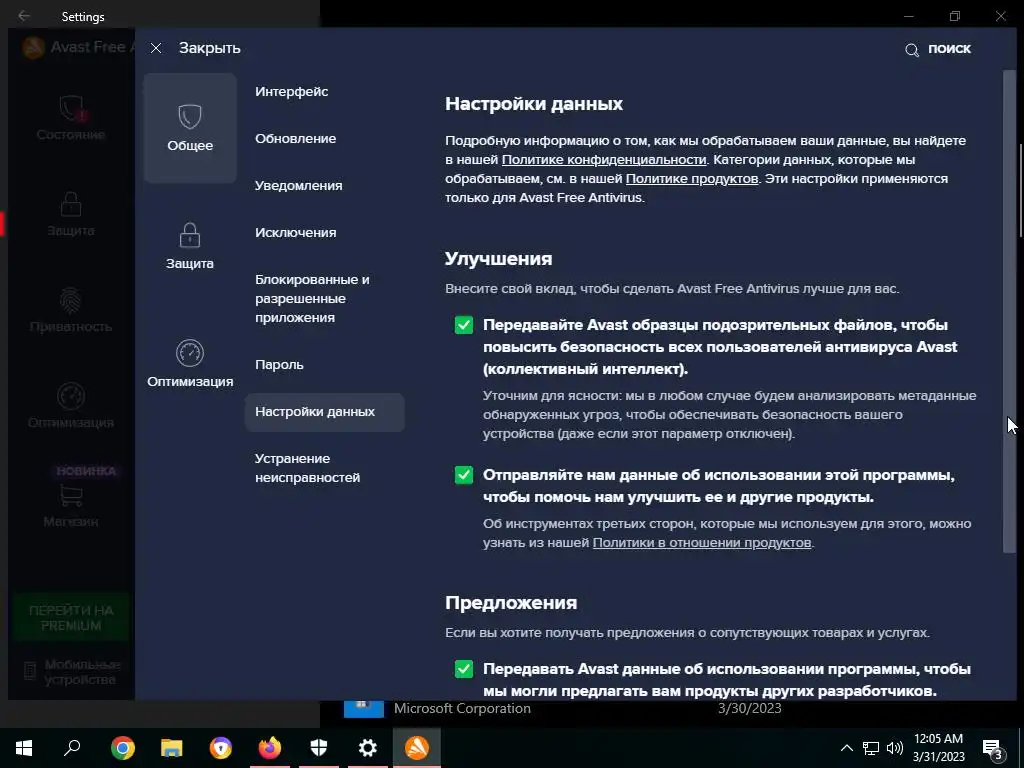Click the Магазин cart icon
Screen dimensions: 1024x768
(71, 496)
